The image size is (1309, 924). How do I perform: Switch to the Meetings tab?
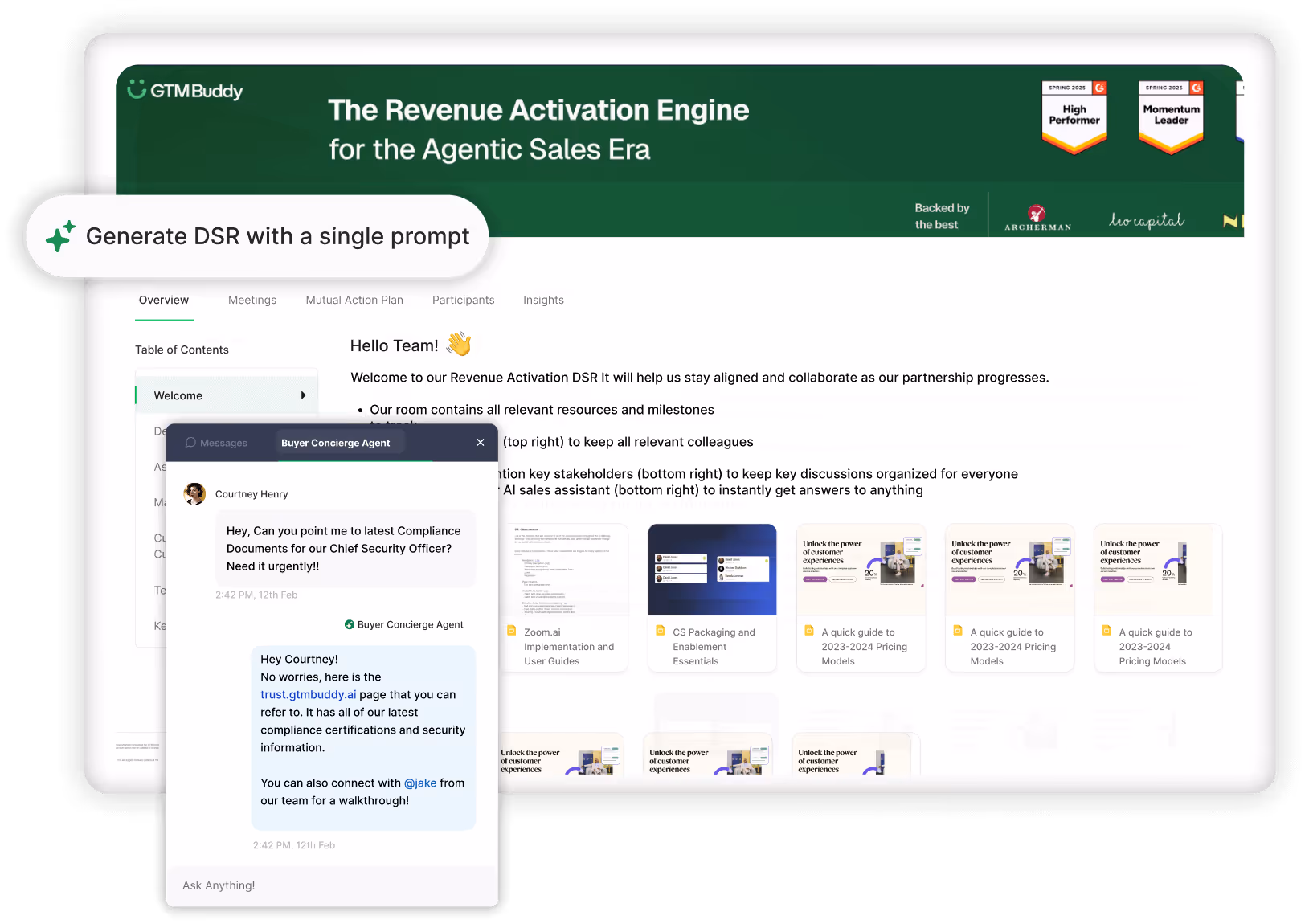252,300
